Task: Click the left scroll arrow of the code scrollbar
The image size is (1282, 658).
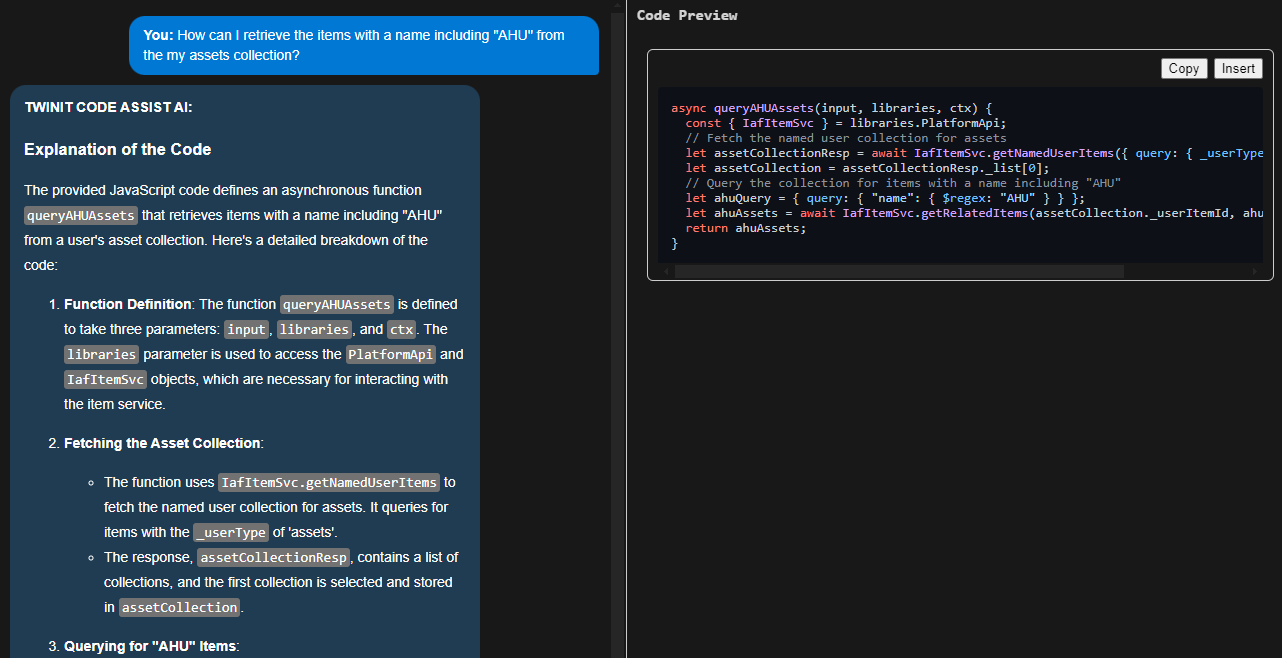Action: (x=666, y=271)
